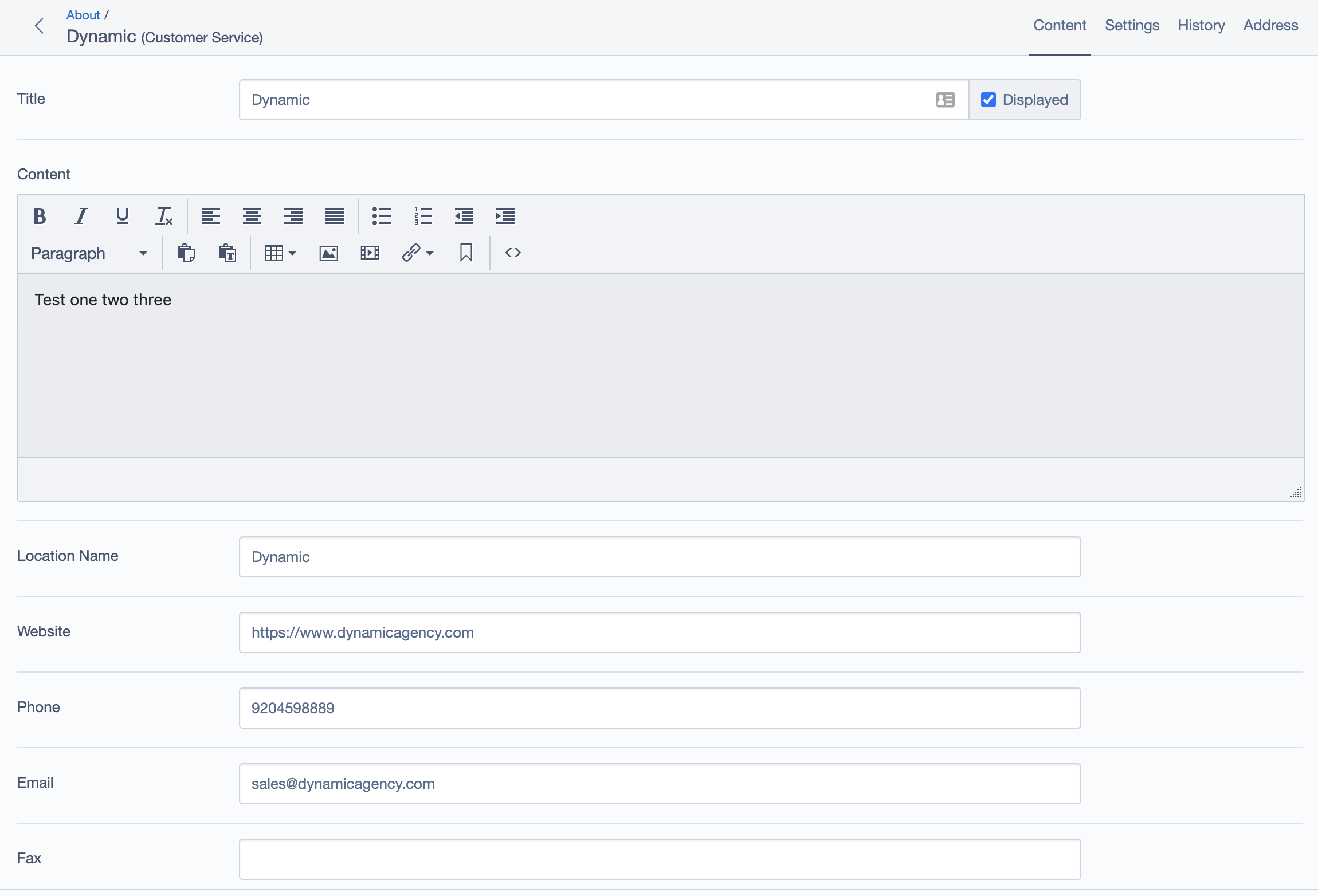
Task: Check the Displayed option next to title
Action: click(988, 99)
